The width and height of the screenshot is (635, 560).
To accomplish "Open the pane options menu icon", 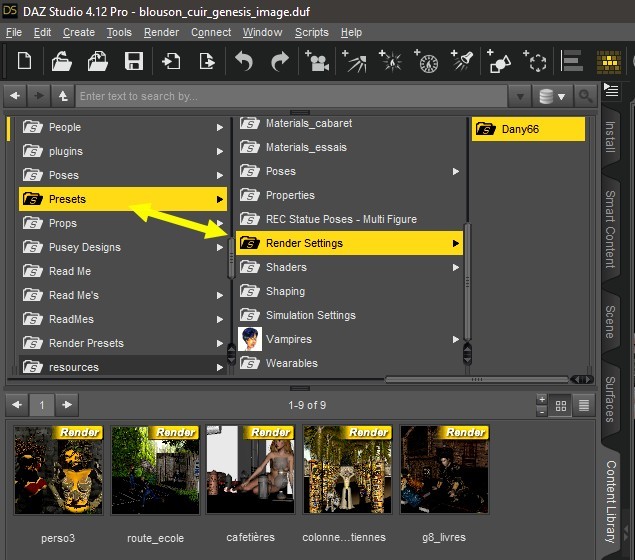I will [x=611, y=90].
